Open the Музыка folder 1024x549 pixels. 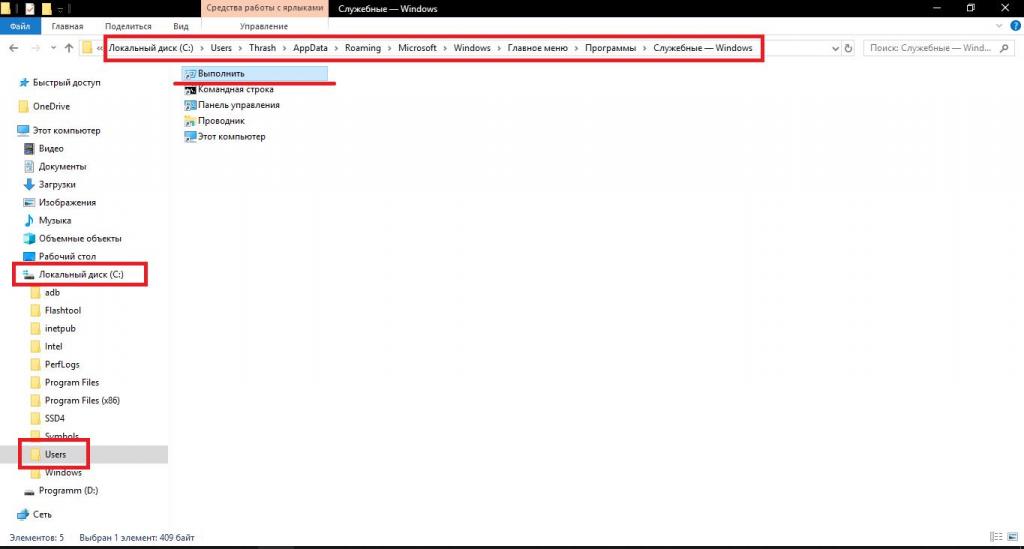click(x=47, y=221)
